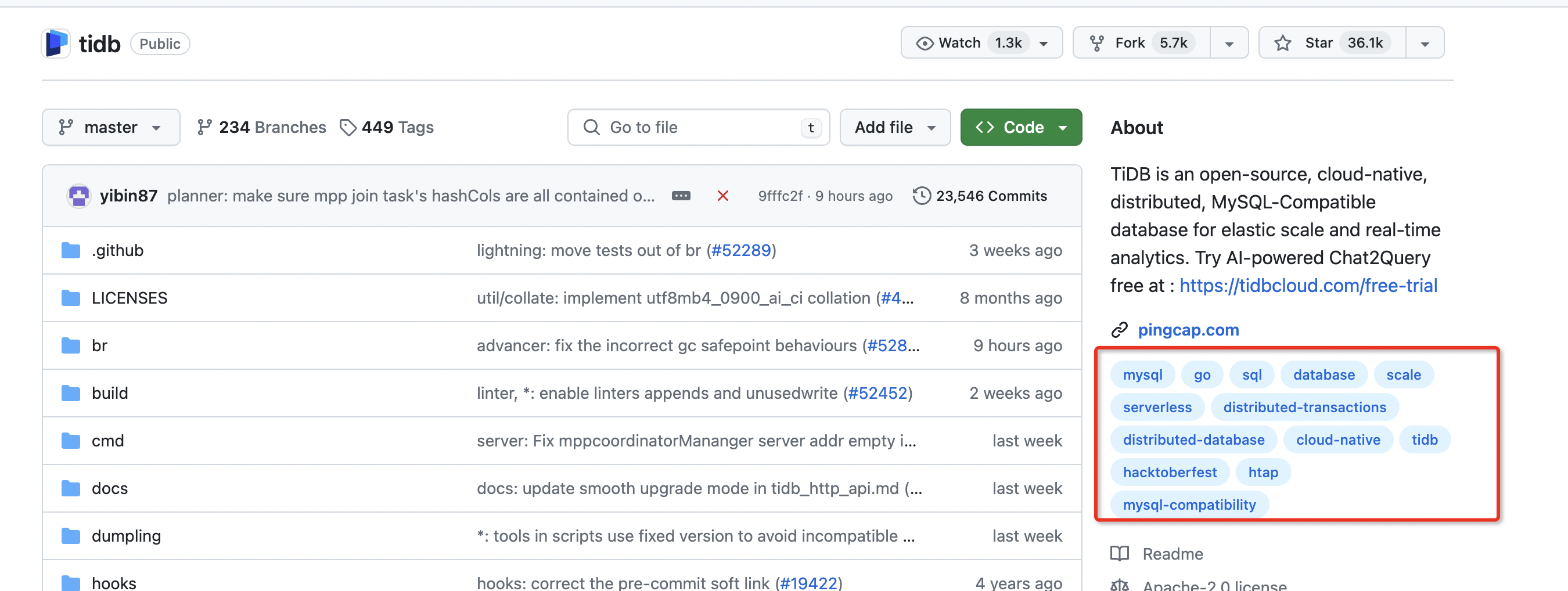Open the tidbcloud.com/free-trial link

click(x=1308, y=286)
